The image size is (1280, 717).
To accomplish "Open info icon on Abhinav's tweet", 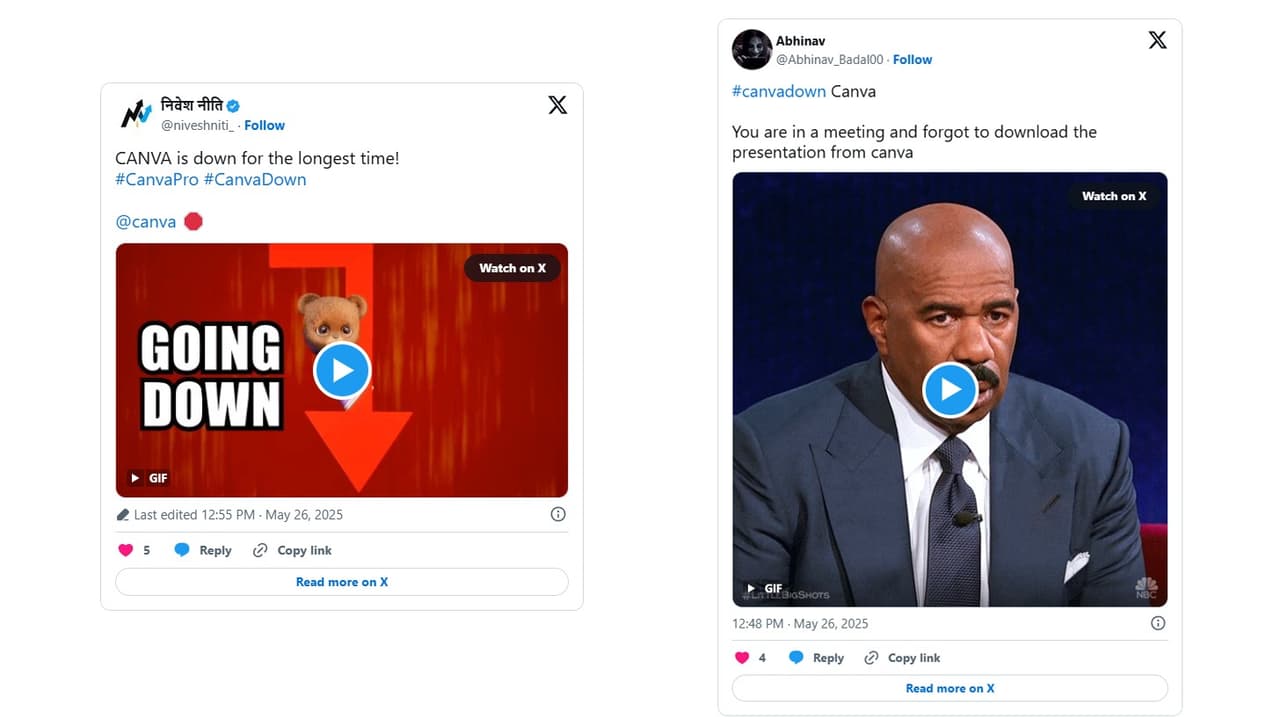I will pos(1158,623).
